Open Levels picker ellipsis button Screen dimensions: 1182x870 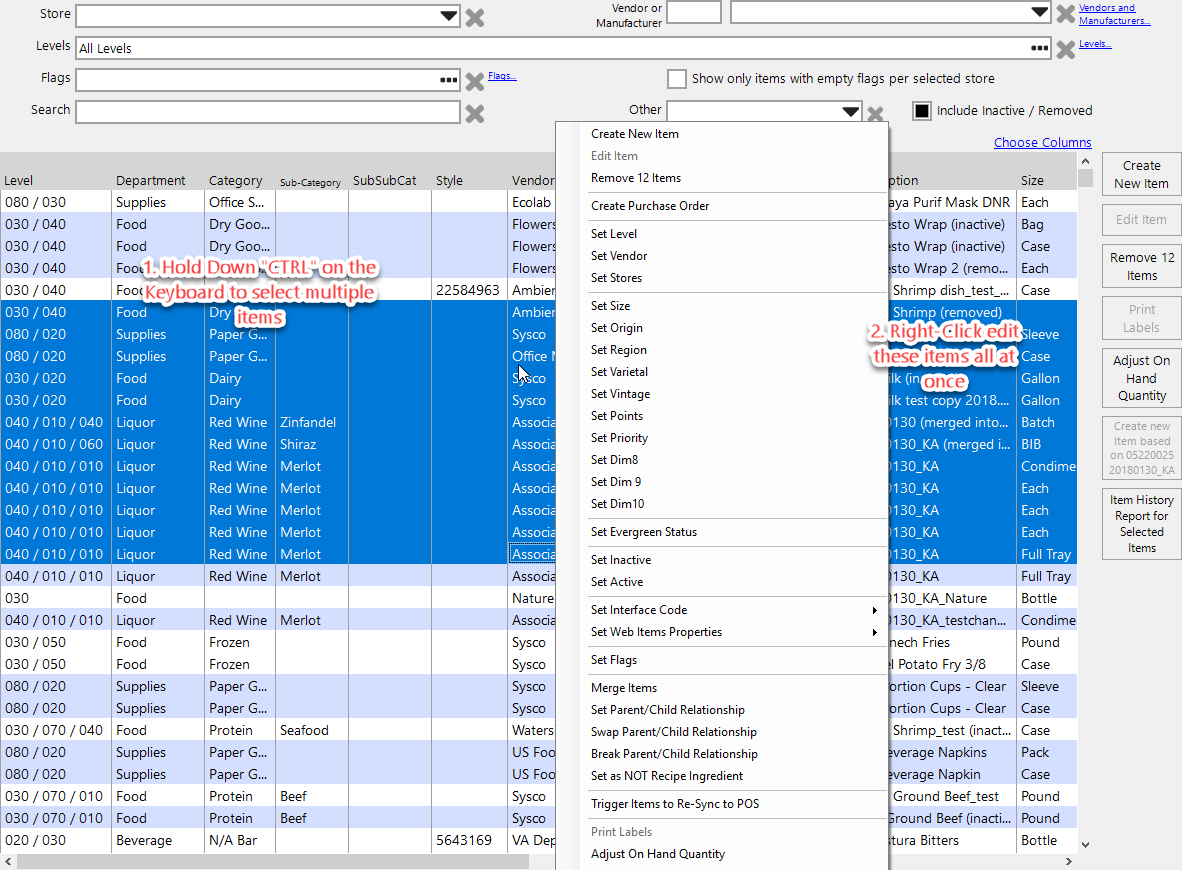1040,48
